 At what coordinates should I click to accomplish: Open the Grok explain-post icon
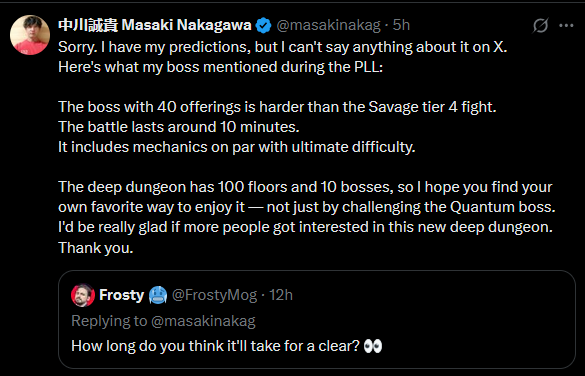tap(540, 25)
